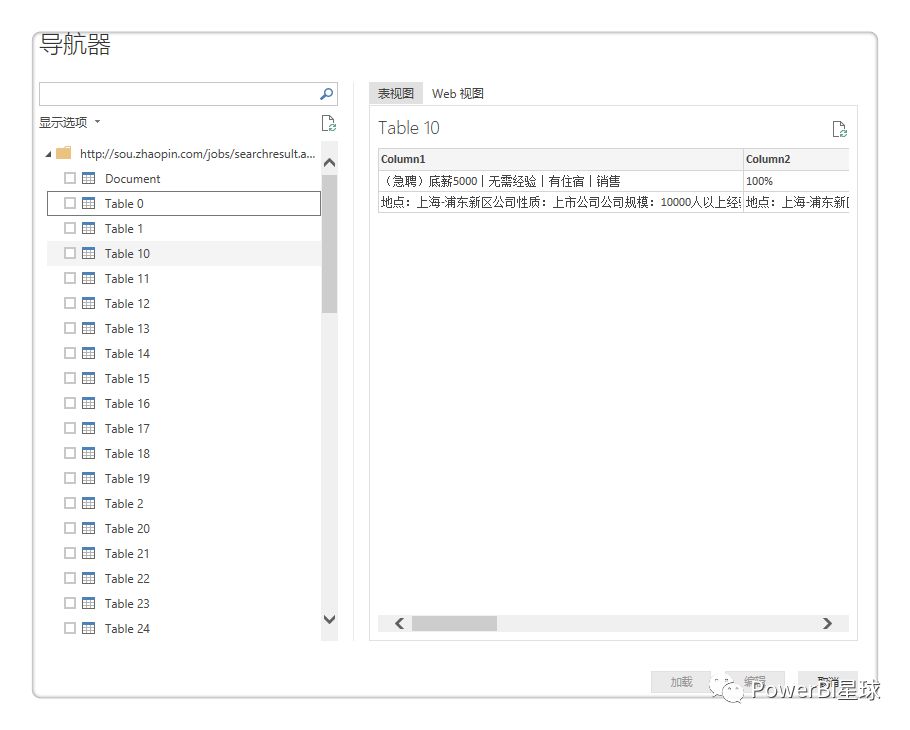Tick the Table 12 checkbox

(x=70, y=303)
